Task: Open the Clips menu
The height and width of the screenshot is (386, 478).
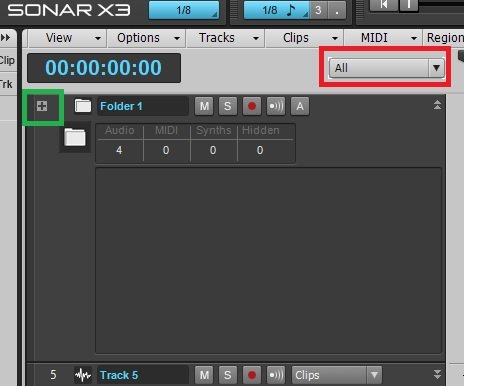Action: tap(305, 38)
